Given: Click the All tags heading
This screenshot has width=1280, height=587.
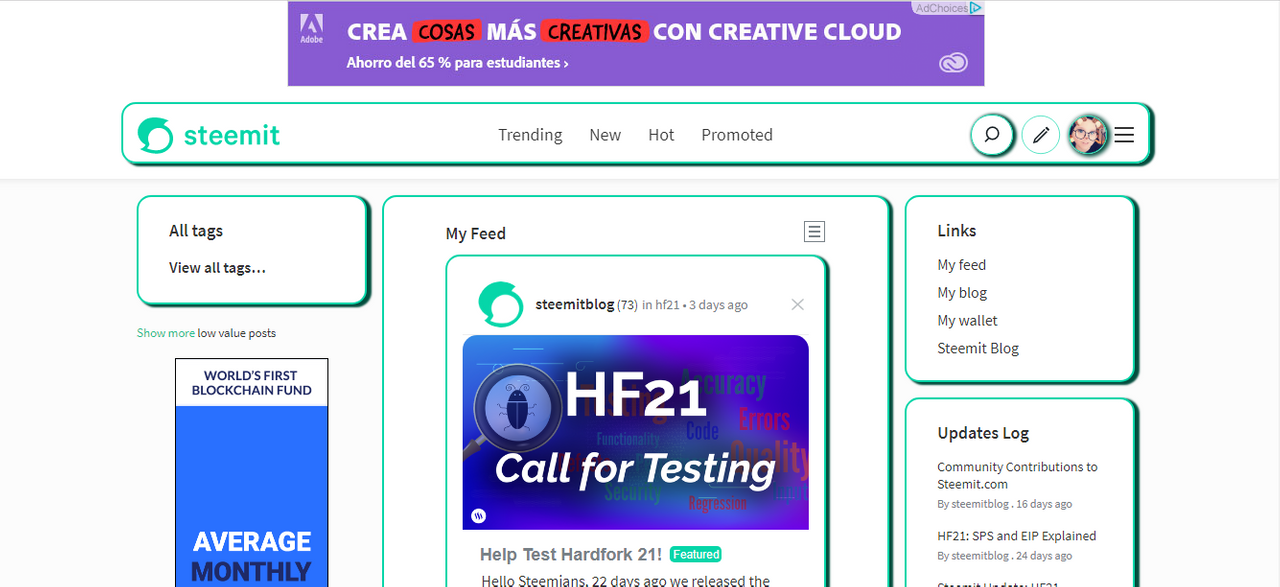Looking at the screenshot, I should point(196,231).
